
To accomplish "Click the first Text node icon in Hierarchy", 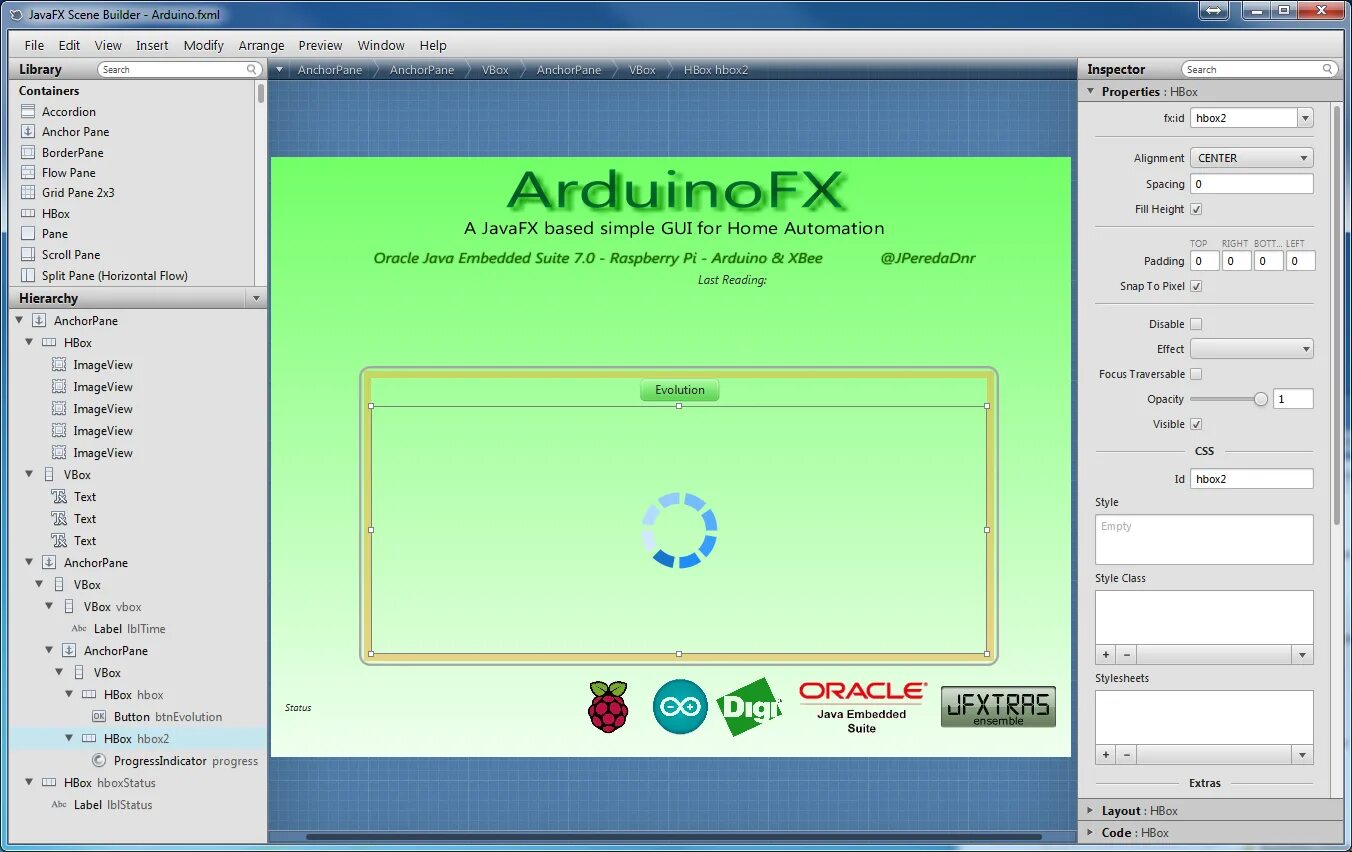I will pos(59,497).
